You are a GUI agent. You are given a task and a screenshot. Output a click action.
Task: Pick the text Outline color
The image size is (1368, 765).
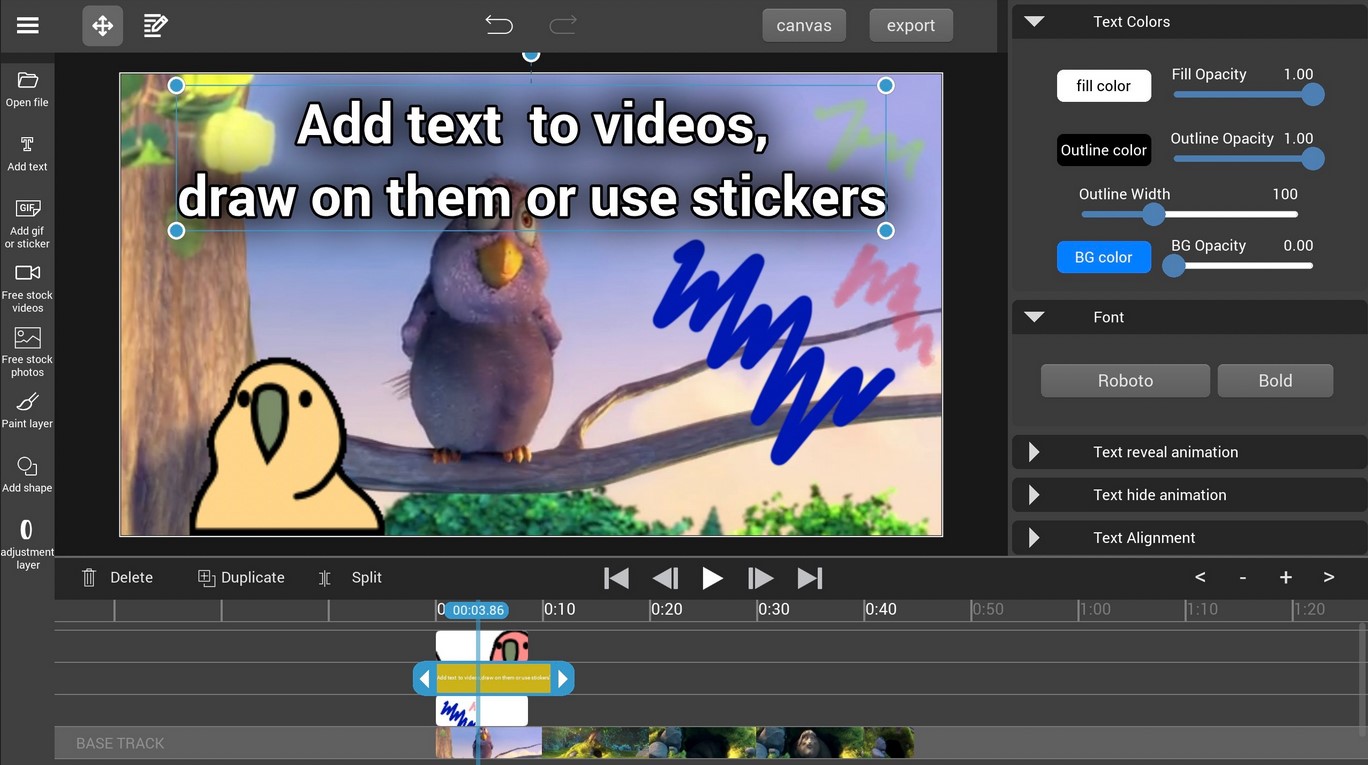tap(1104, 150)
